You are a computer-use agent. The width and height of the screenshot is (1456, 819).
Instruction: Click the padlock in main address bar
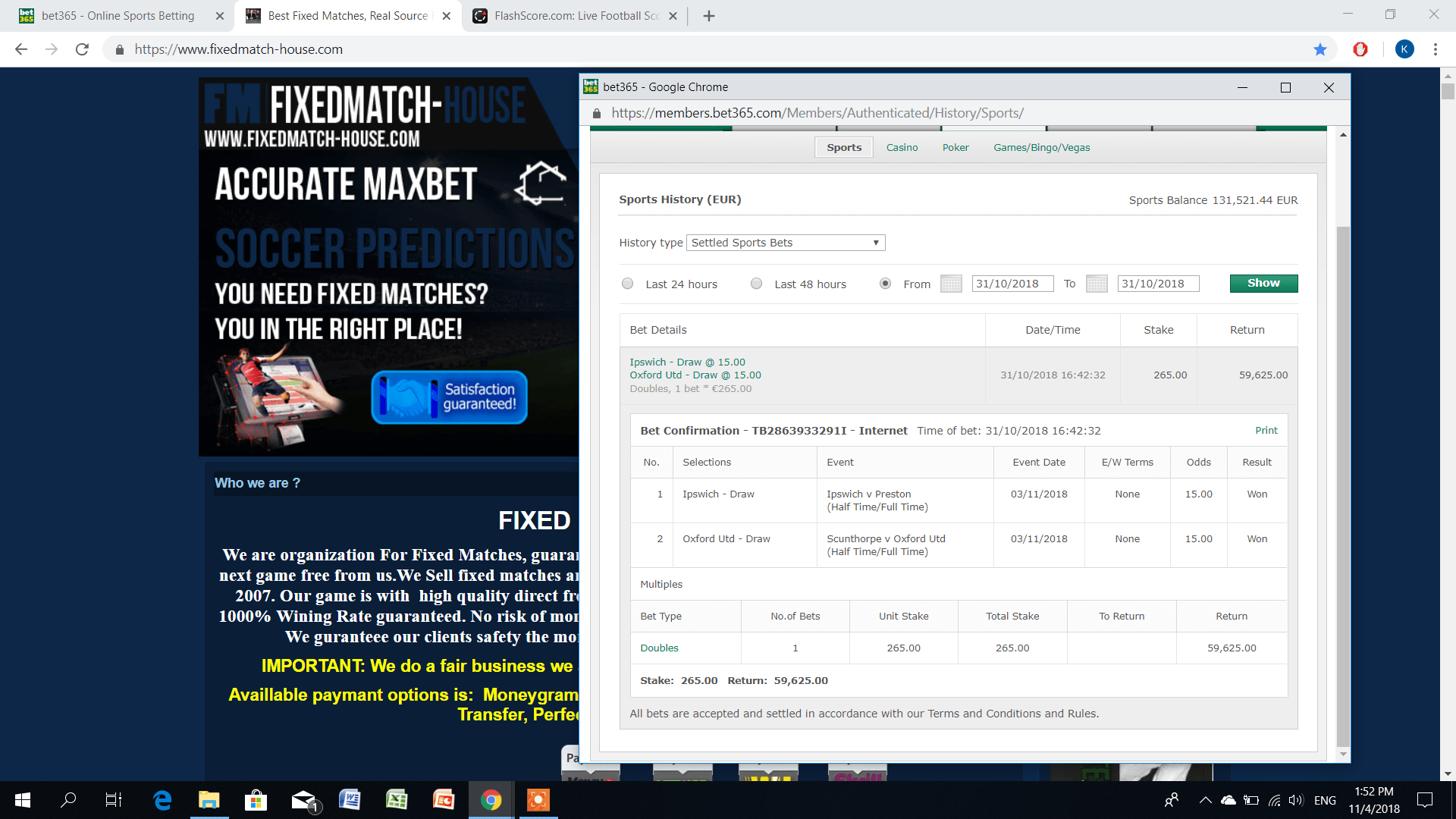tap(119, 49)
